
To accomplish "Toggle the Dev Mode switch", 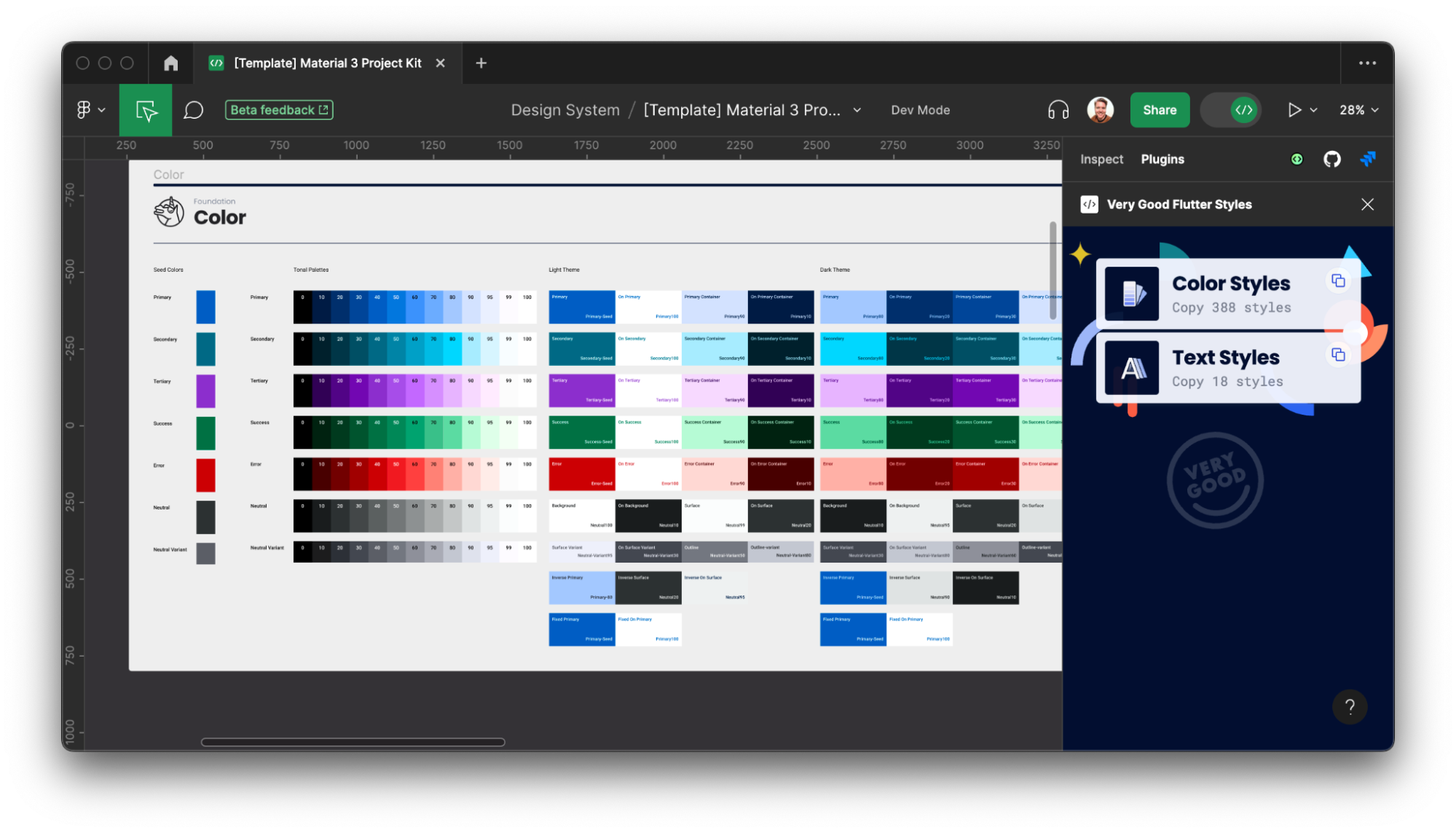I will 1231,110.
